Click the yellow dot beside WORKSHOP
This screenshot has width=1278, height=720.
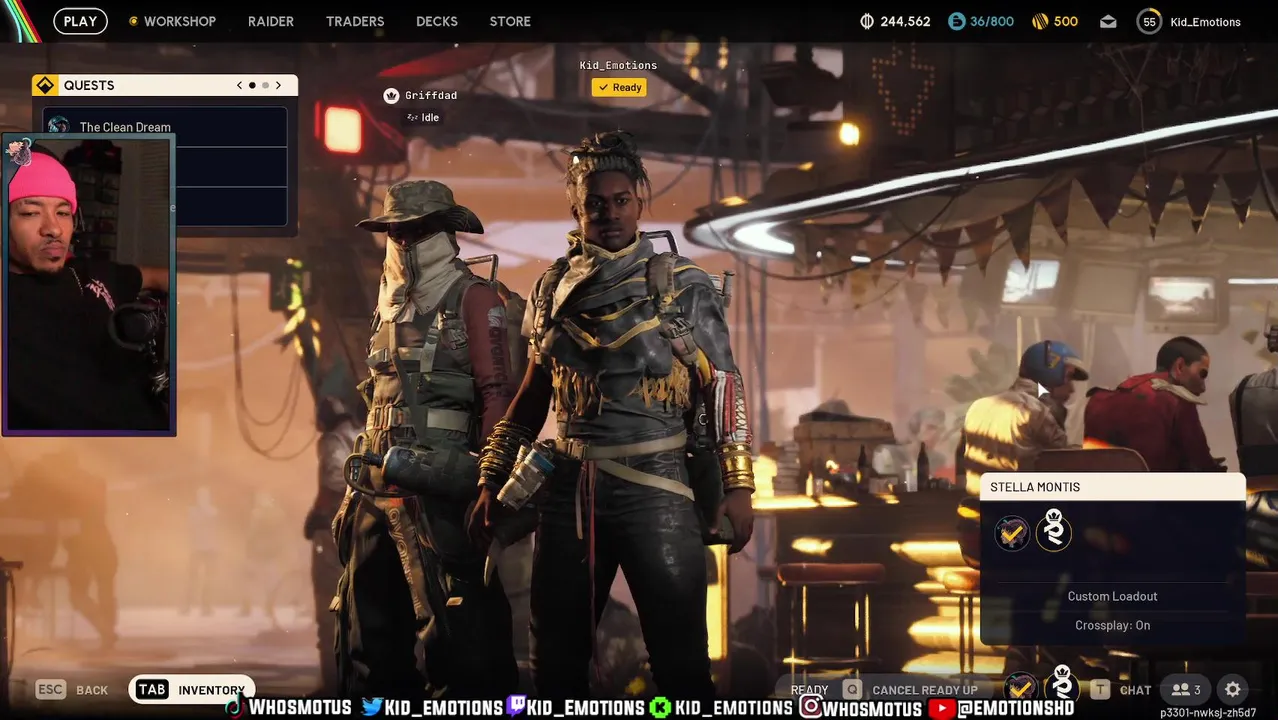(133, 21)
